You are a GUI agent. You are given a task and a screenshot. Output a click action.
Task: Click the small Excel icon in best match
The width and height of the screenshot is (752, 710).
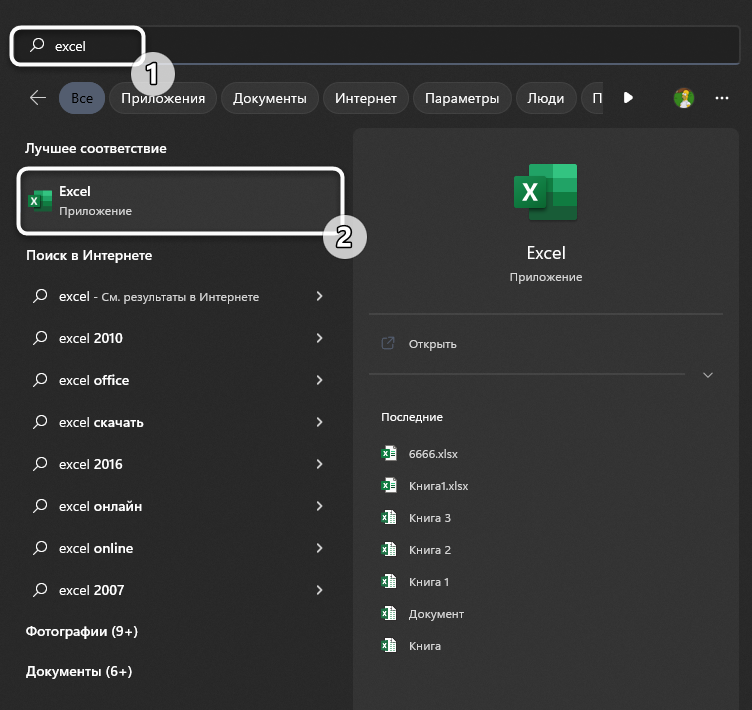tap(40, 201)
